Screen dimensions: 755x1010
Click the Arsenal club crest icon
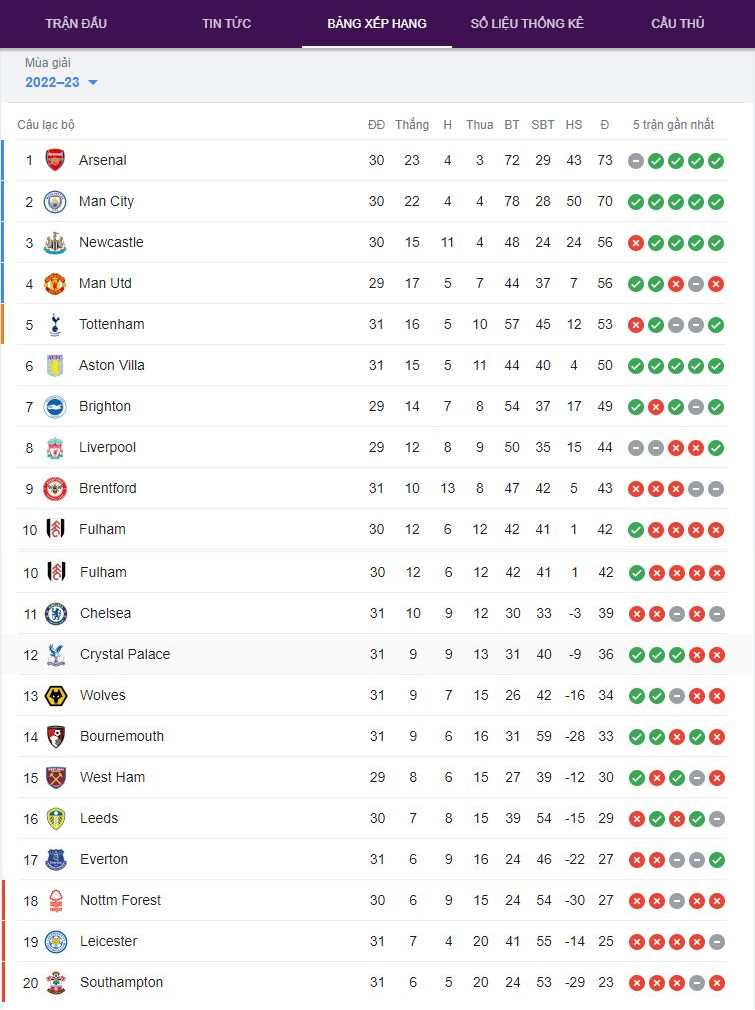pyautogui.click(x=55, y=160)
